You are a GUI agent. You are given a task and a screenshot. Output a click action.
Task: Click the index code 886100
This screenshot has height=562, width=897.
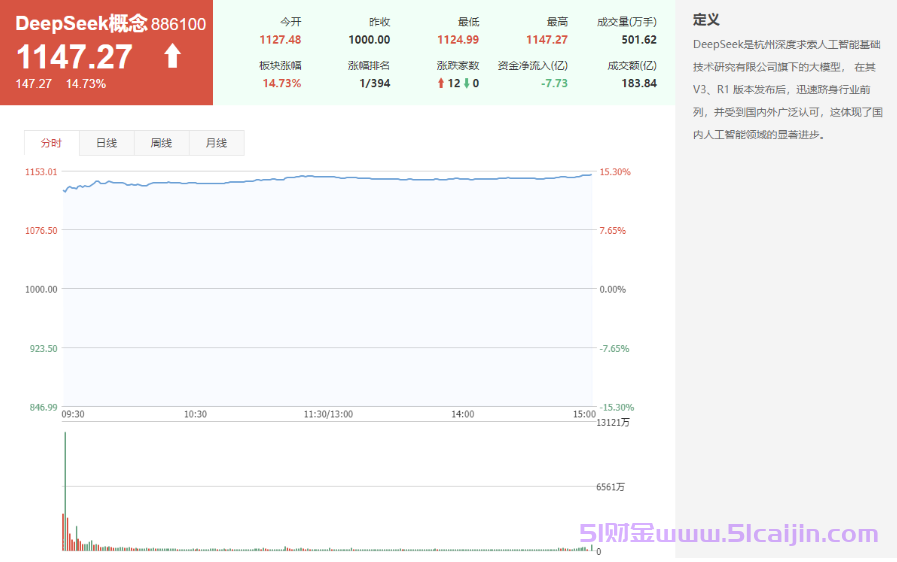pos(178,24)
